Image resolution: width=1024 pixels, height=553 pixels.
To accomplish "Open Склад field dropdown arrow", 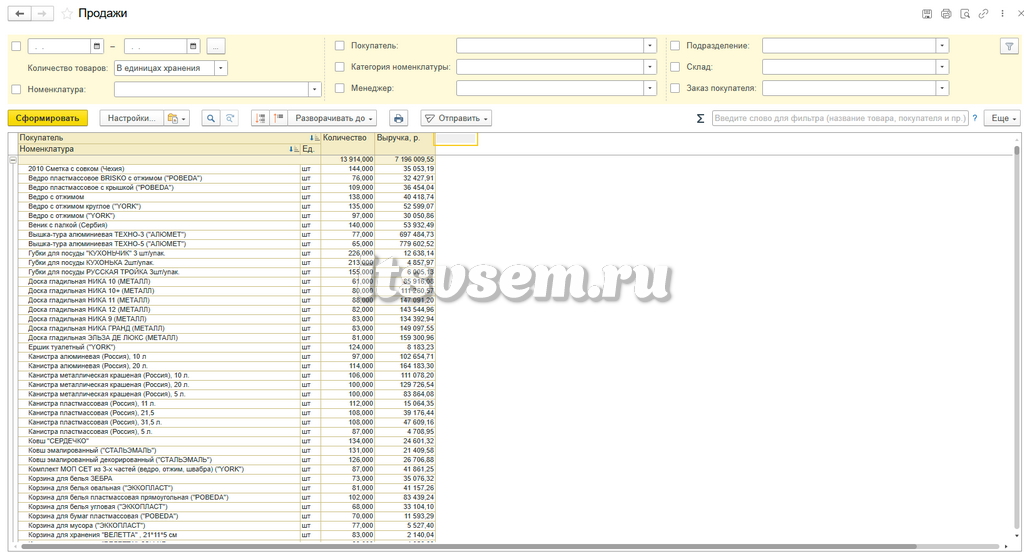I will point(942,67).
